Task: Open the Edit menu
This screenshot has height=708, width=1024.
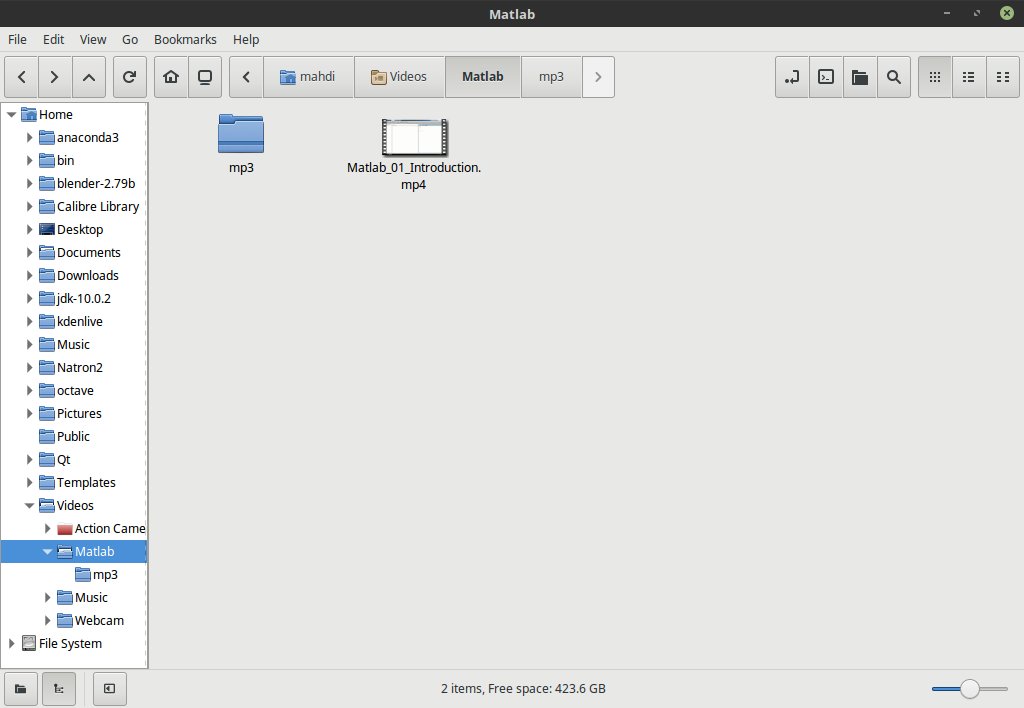Action: (x=54, y=39)
